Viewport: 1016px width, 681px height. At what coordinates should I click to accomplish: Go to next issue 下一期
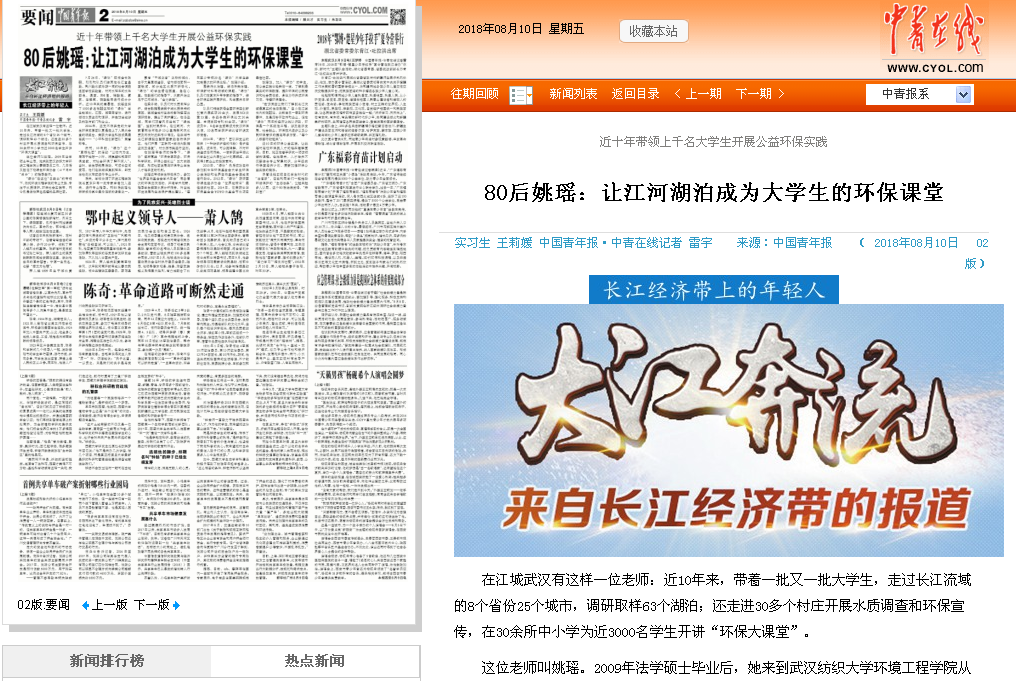[753, 94]
